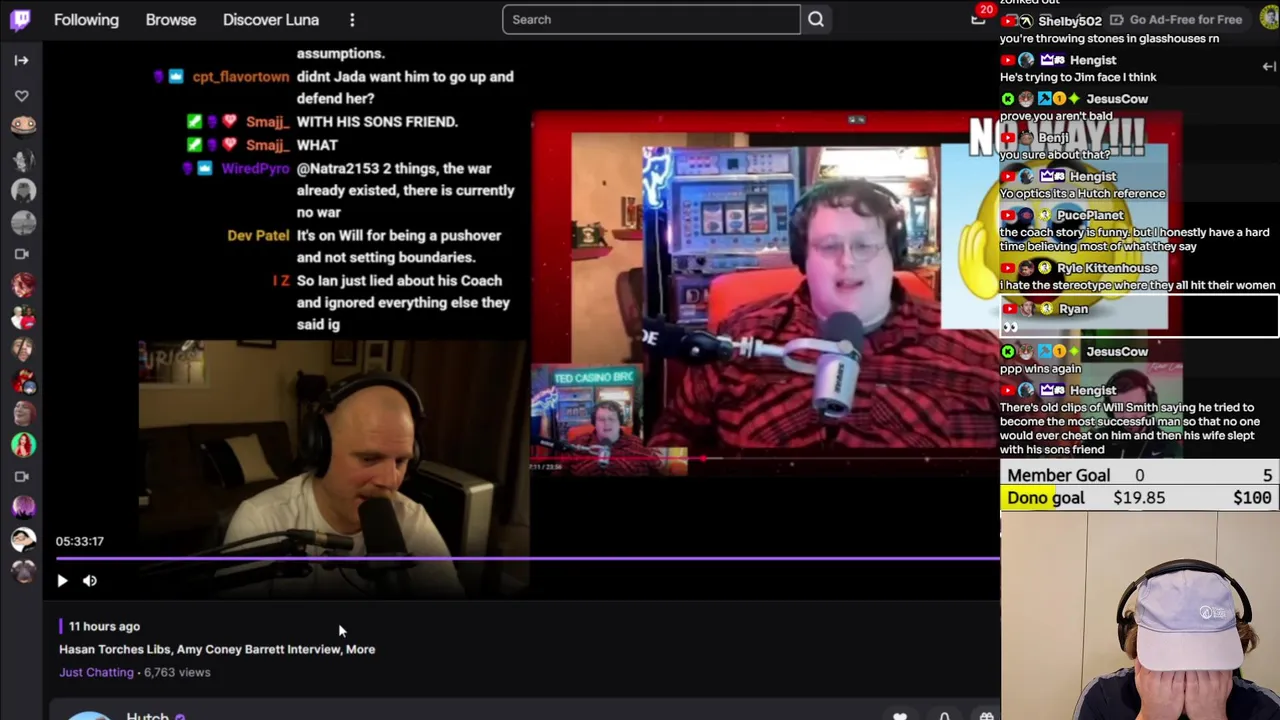Open the red-haired woman avatar with green ring
The image size is (1280, 720).
point(23,444)
